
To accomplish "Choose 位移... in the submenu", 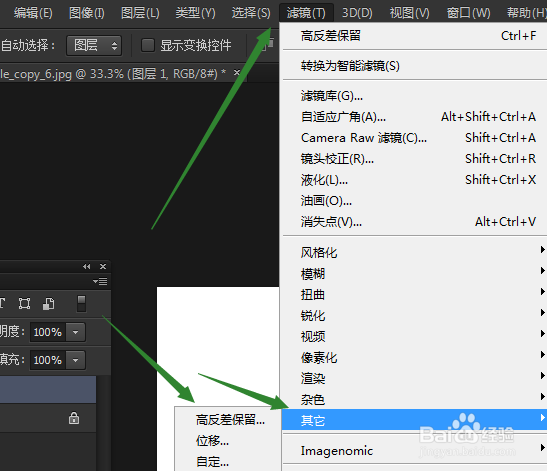I will (212, 441).
